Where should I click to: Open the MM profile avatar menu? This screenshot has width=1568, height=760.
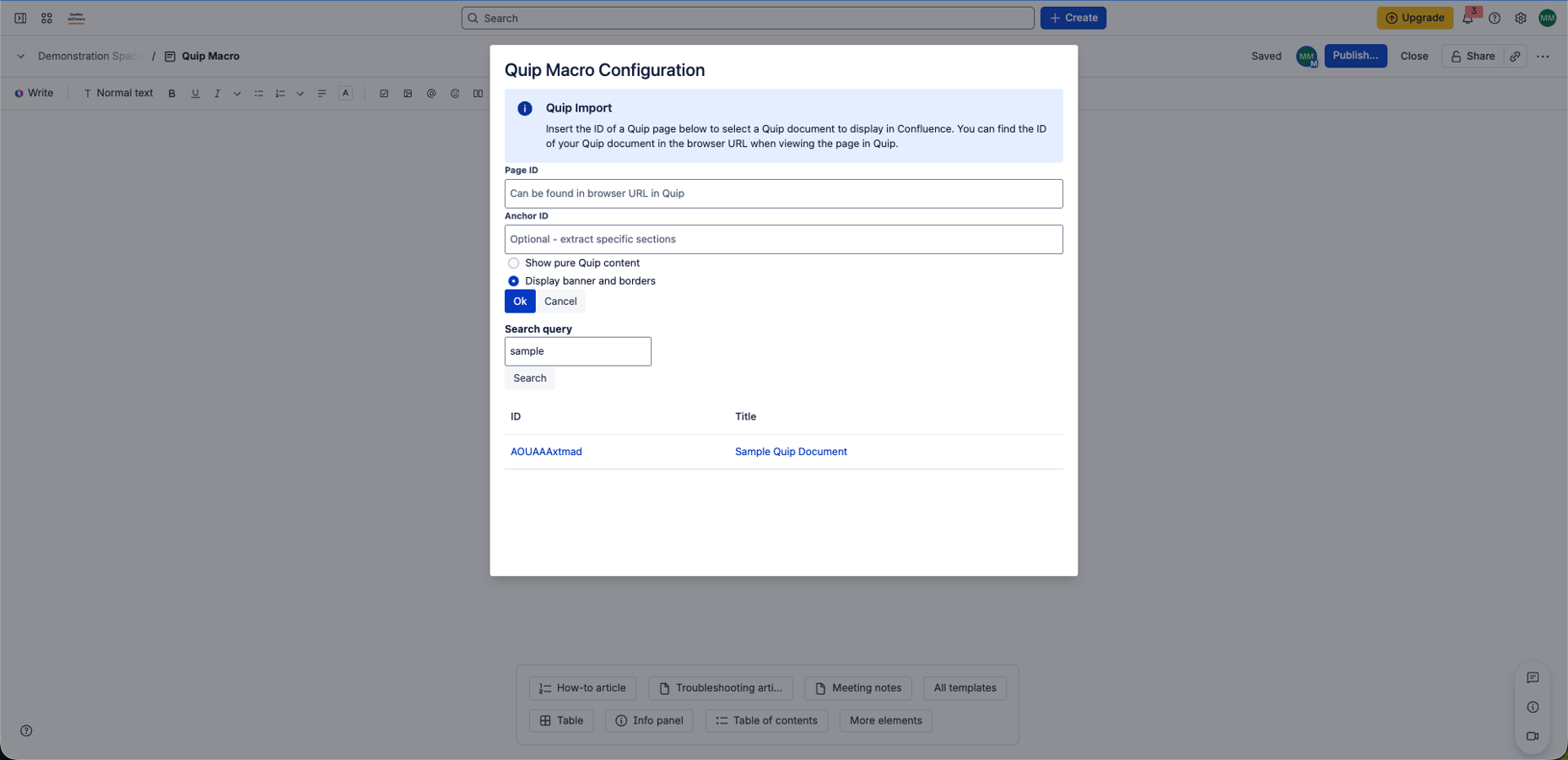pos(1548,18)
